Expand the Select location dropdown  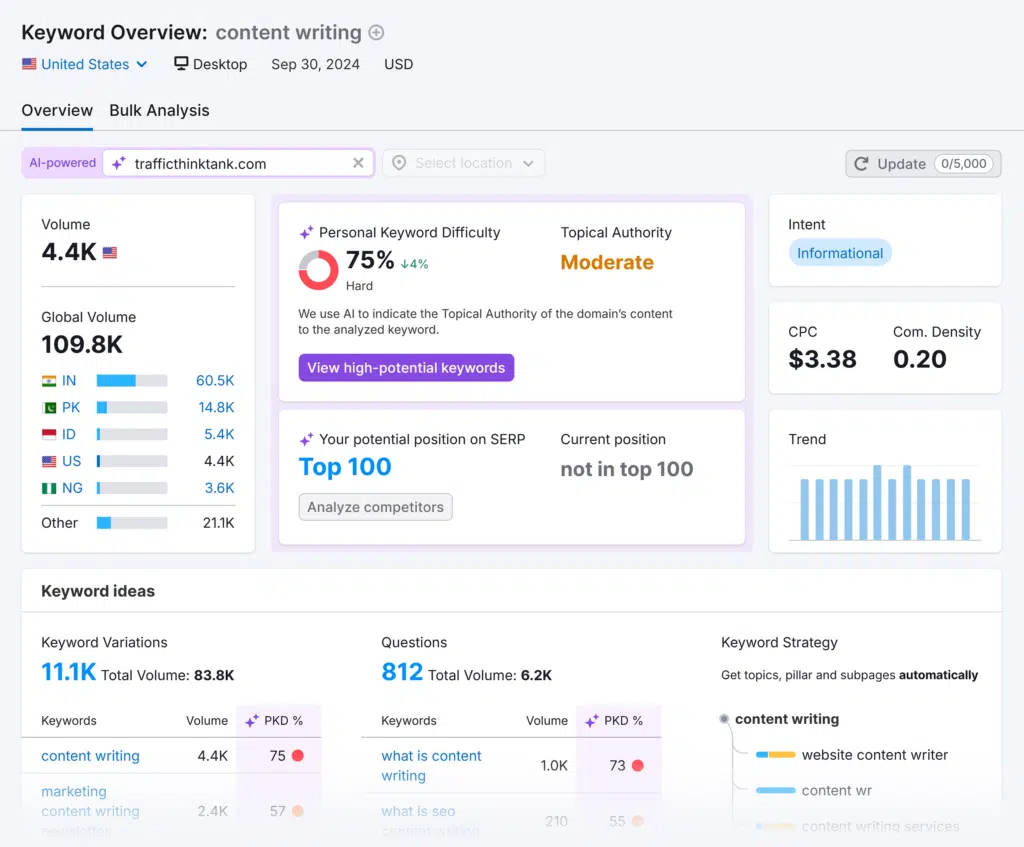tap(465, 163)
